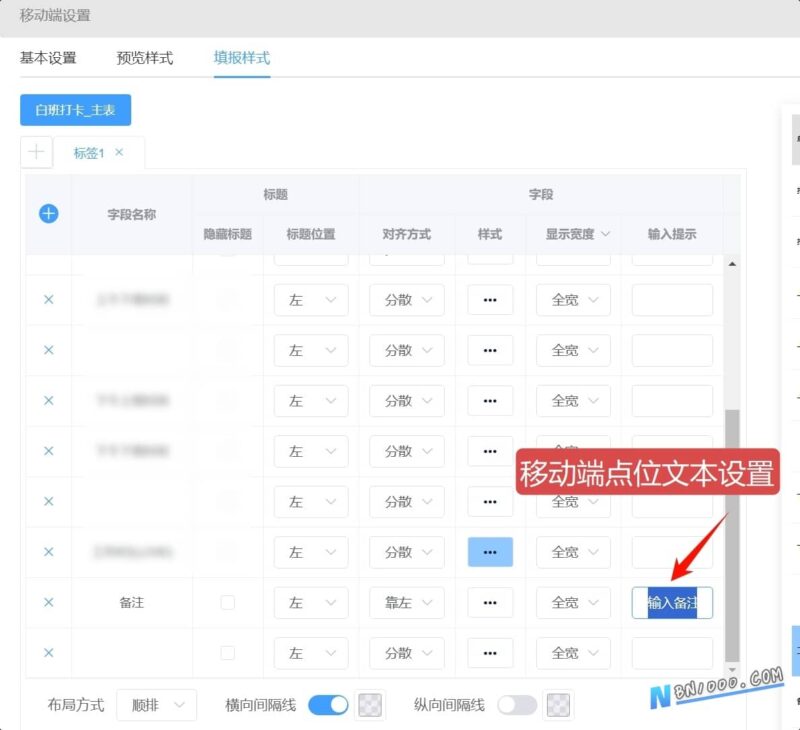This screenshot has width=800, height=730.
Task: Click the vertical scrollbar thumb of the table
Action: tap(732, 535)
